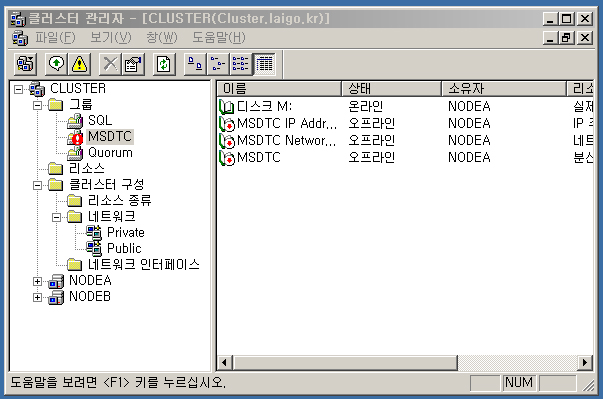Switch to list view

(x=241, y=64)
